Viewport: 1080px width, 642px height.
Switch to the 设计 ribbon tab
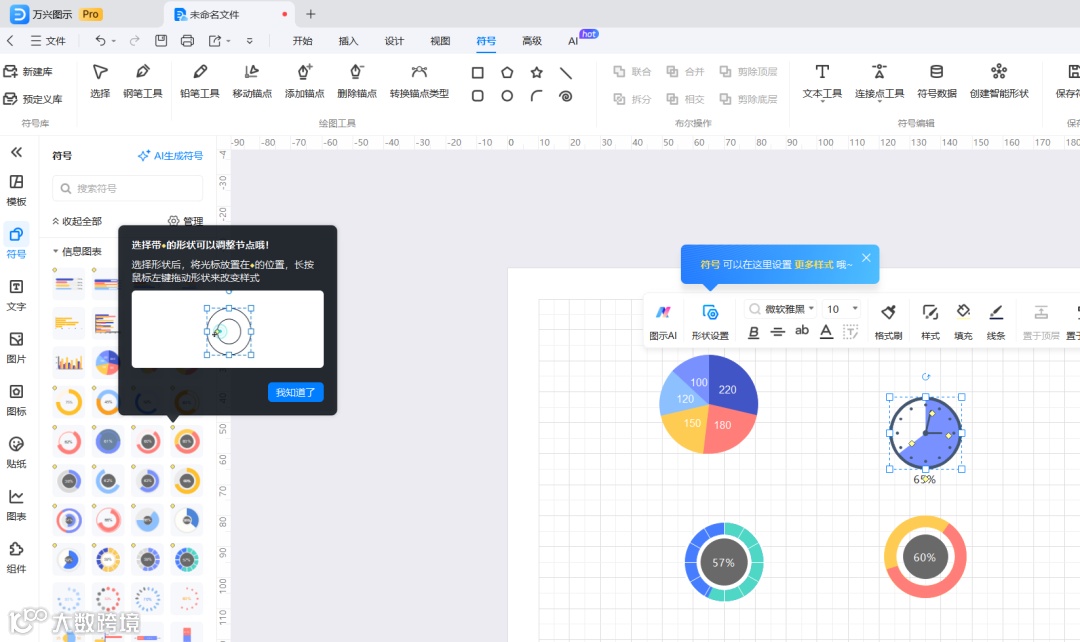coord(394,41)
